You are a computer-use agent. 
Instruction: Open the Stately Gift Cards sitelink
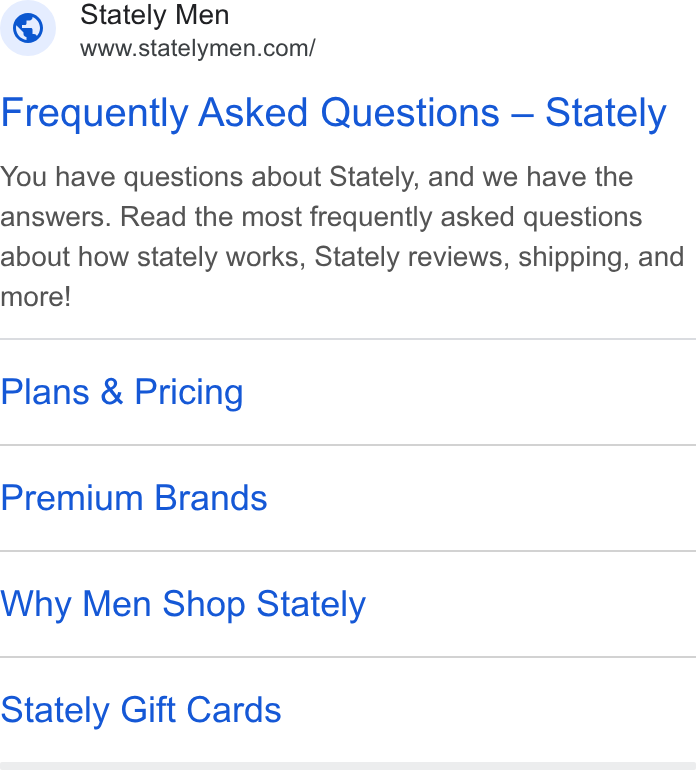[141, 710]
